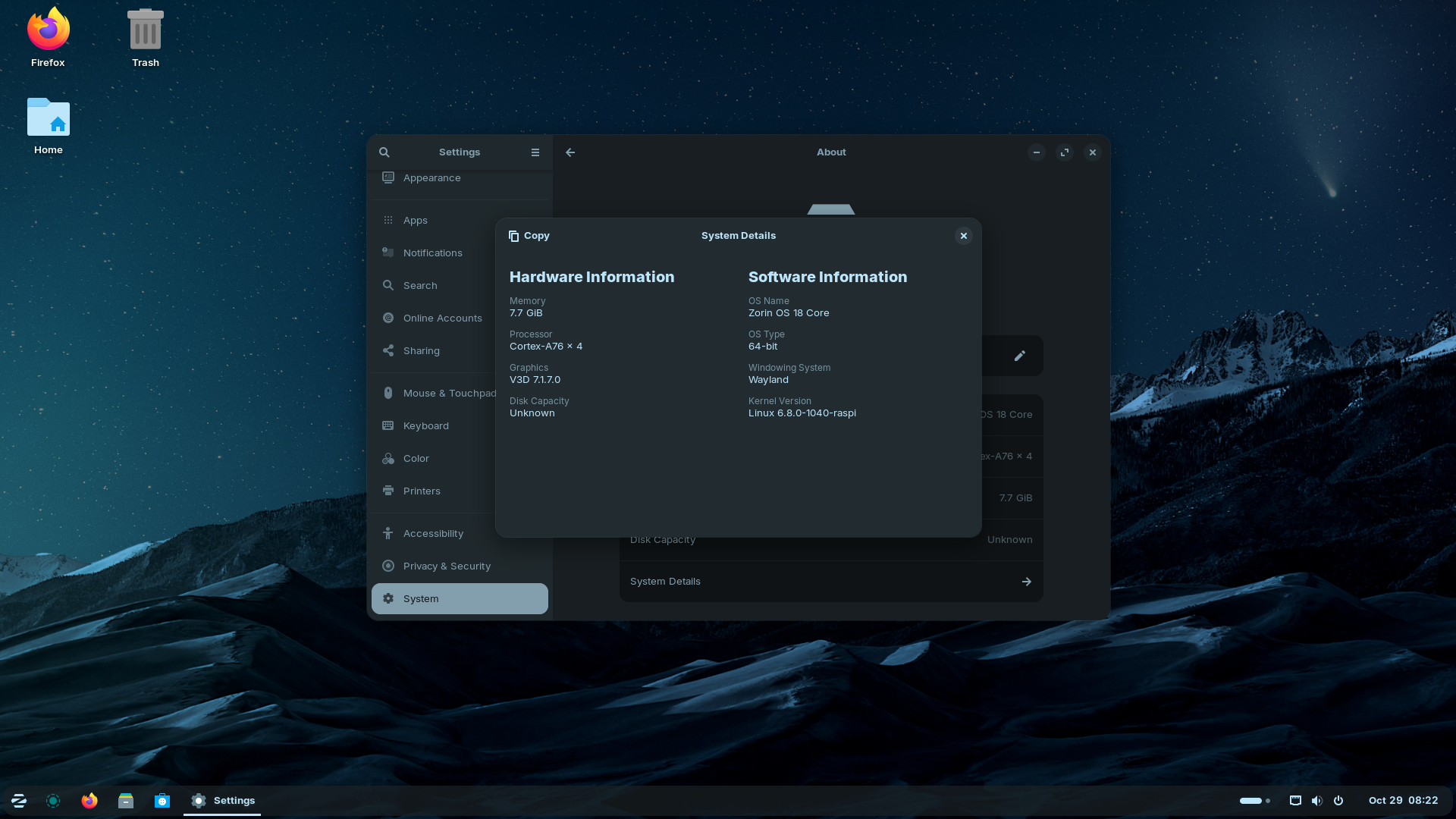
Task: Go back using the arrow in About header
Action: (570, 152)
